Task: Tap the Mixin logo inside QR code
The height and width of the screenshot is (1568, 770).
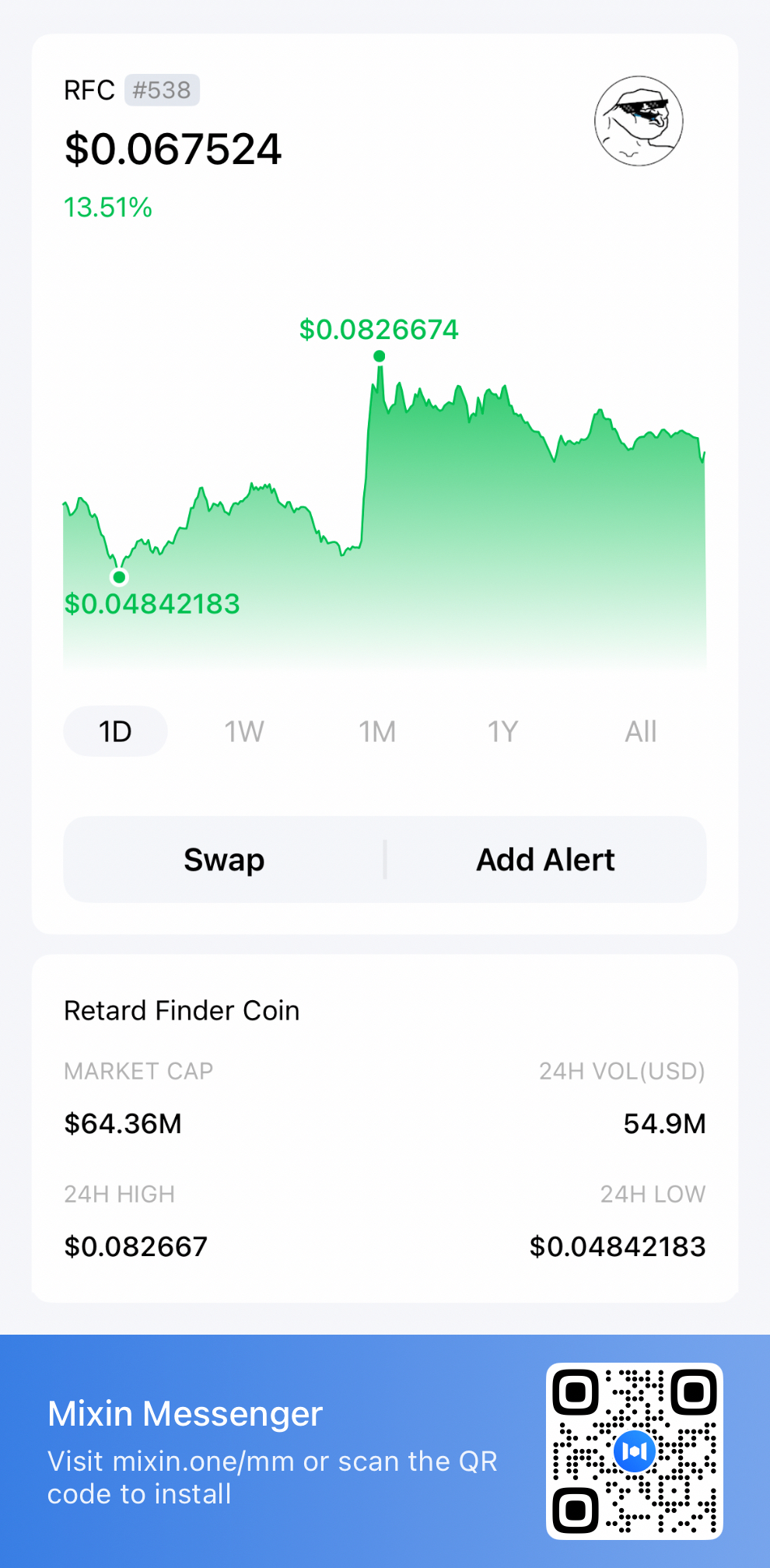Action: tap(635, 1451)
